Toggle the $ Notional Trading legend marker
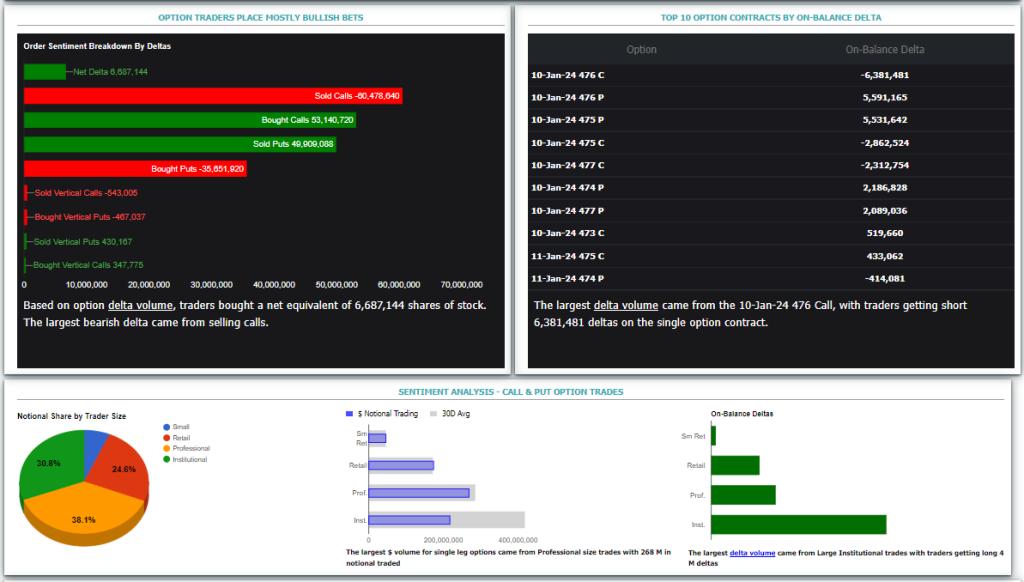 tap(349, 413)
